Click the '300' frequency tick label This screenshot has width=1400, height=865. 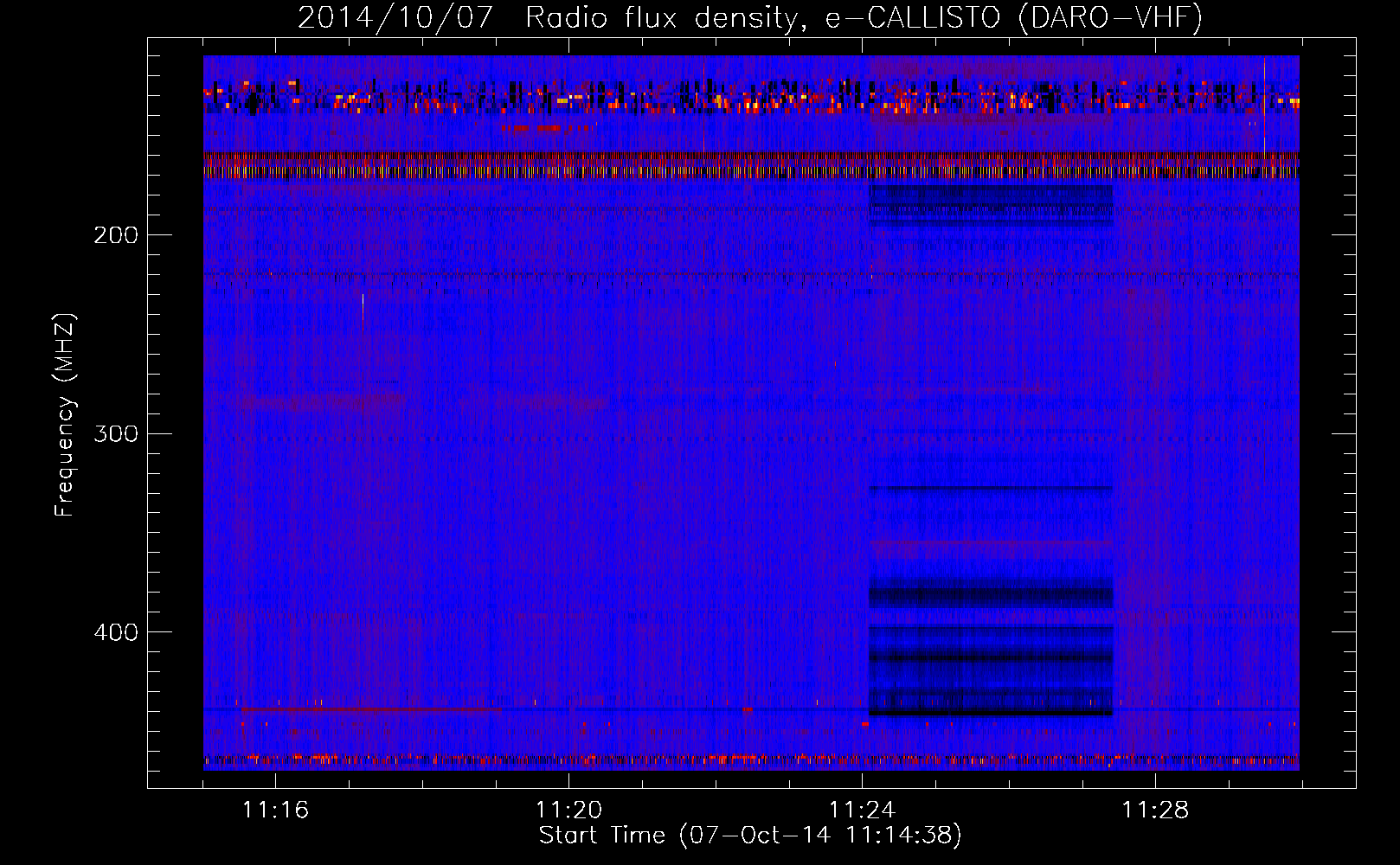tap(116, 433)
